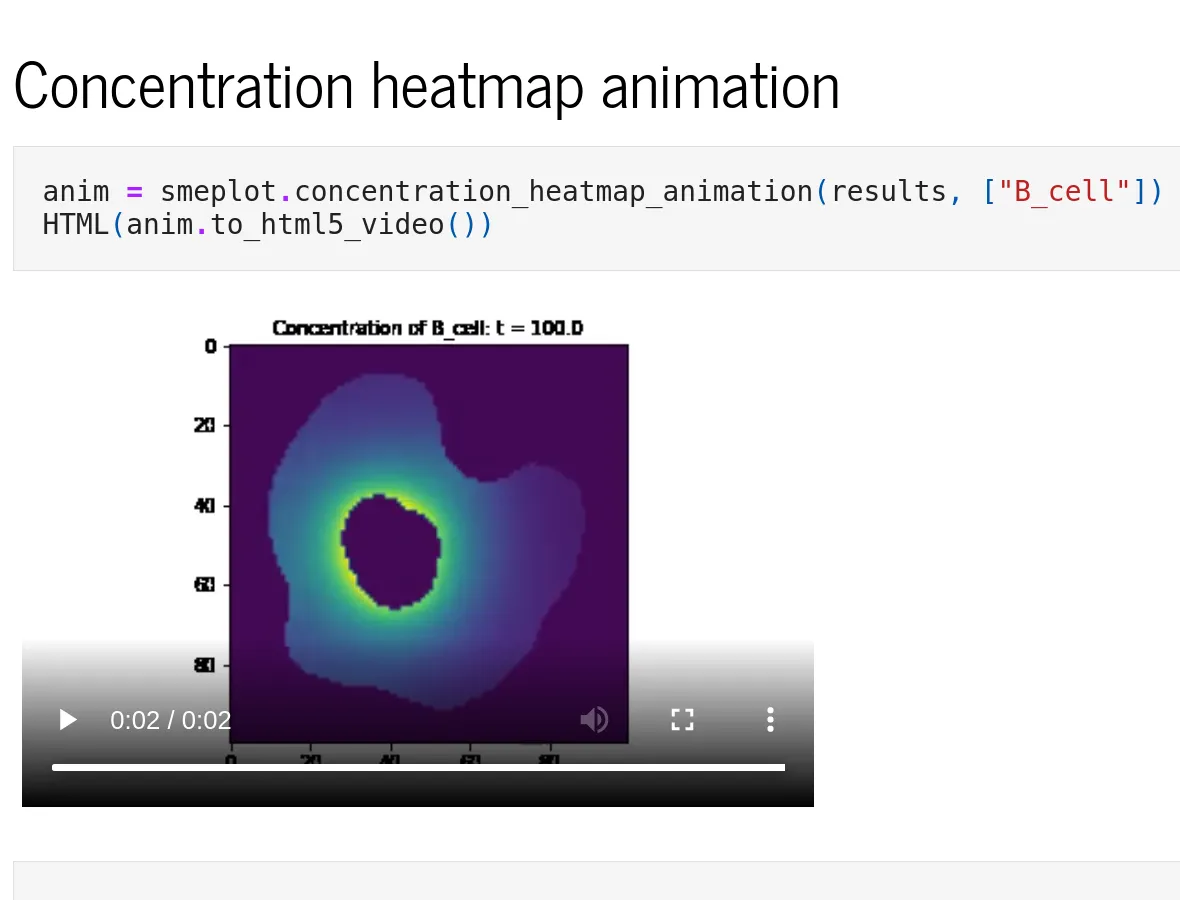Play the heatmap animation video
1180x900 pixels.
tap(68, 720)
